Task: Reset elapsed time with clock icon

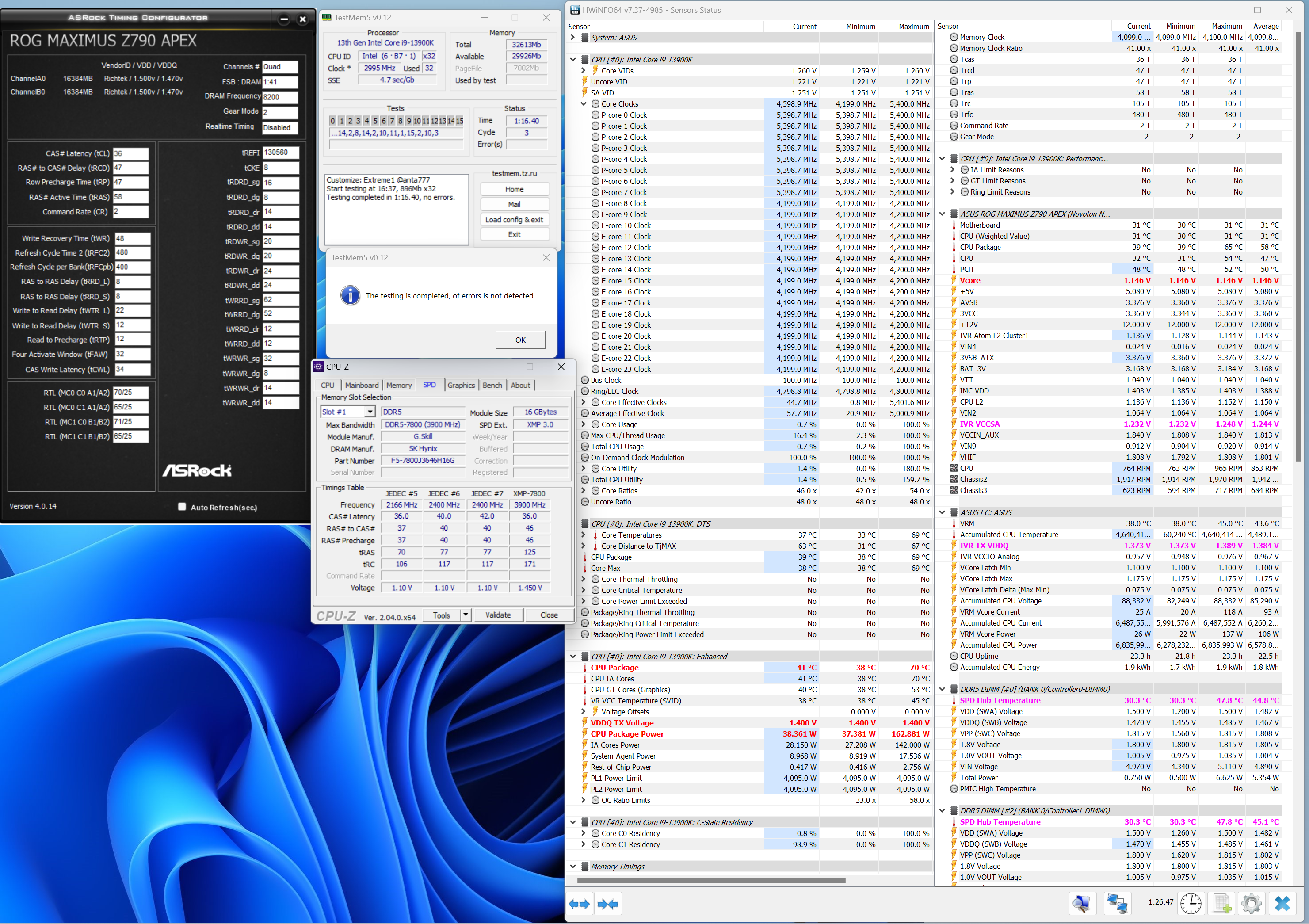Action: pyautogui.click(x=1191, y=903)
